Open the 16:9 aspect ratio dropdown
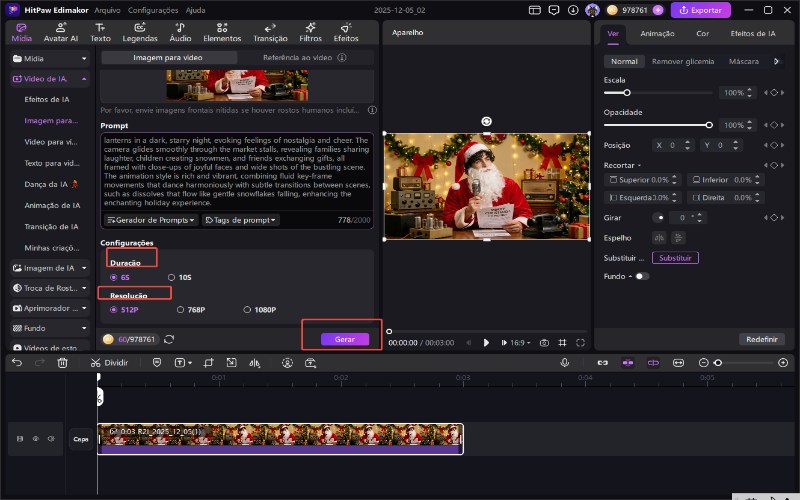 [517, 342]
